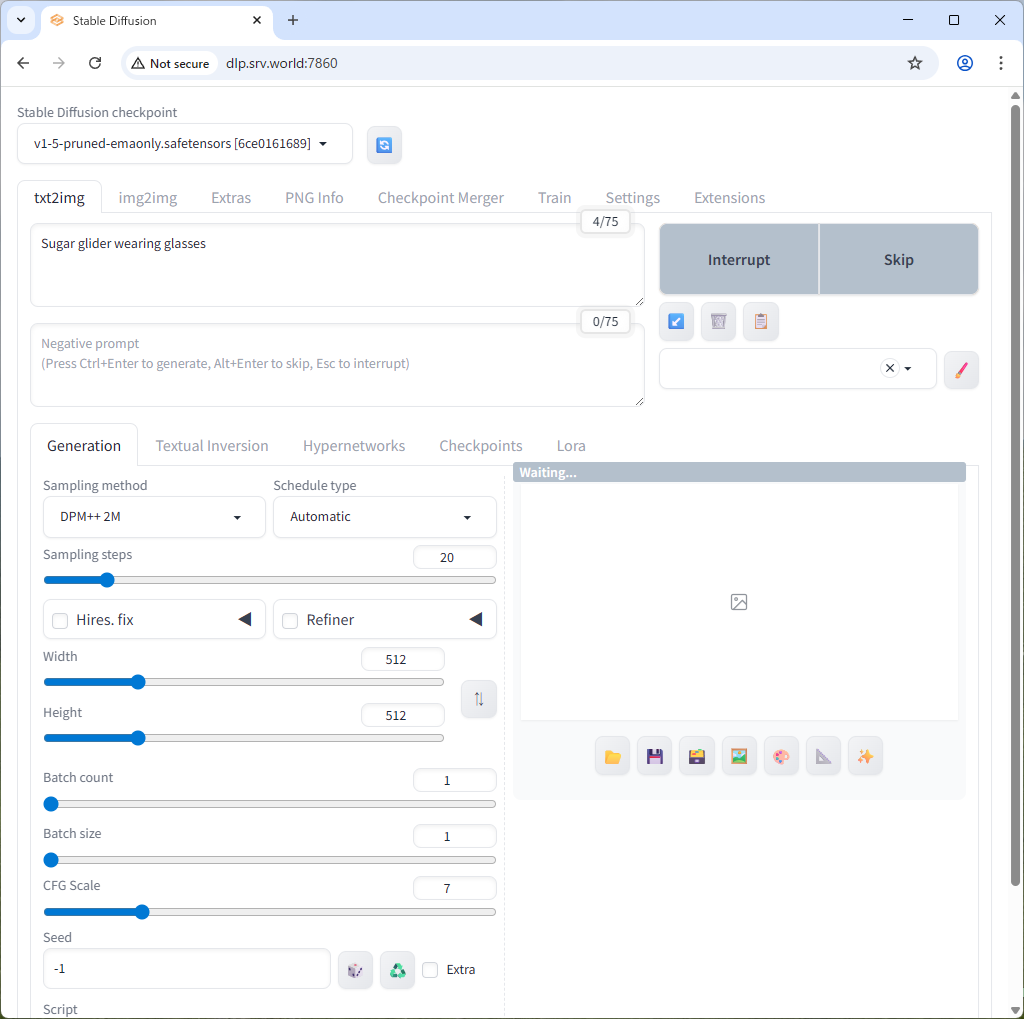Click the clipboard apply styles icon
1024x1019 pixels.
click(x=760, y=321)
